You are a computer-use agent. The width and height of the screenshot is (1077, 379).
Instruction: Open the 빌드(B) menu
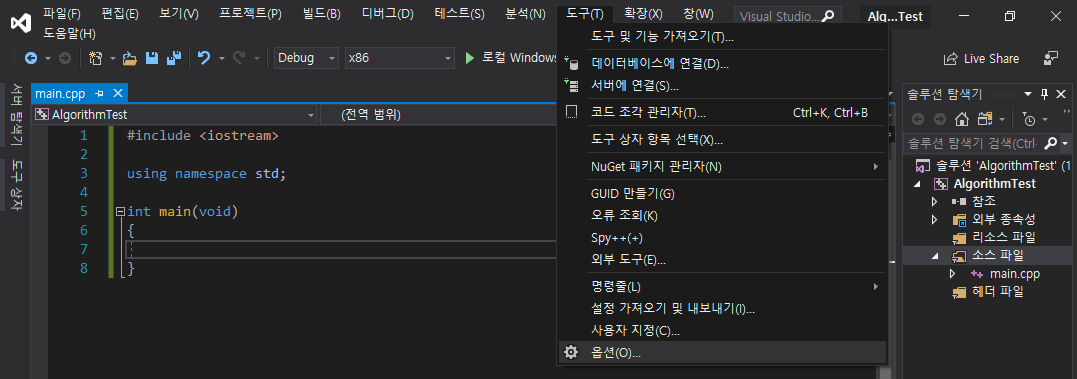pos(321,14)
